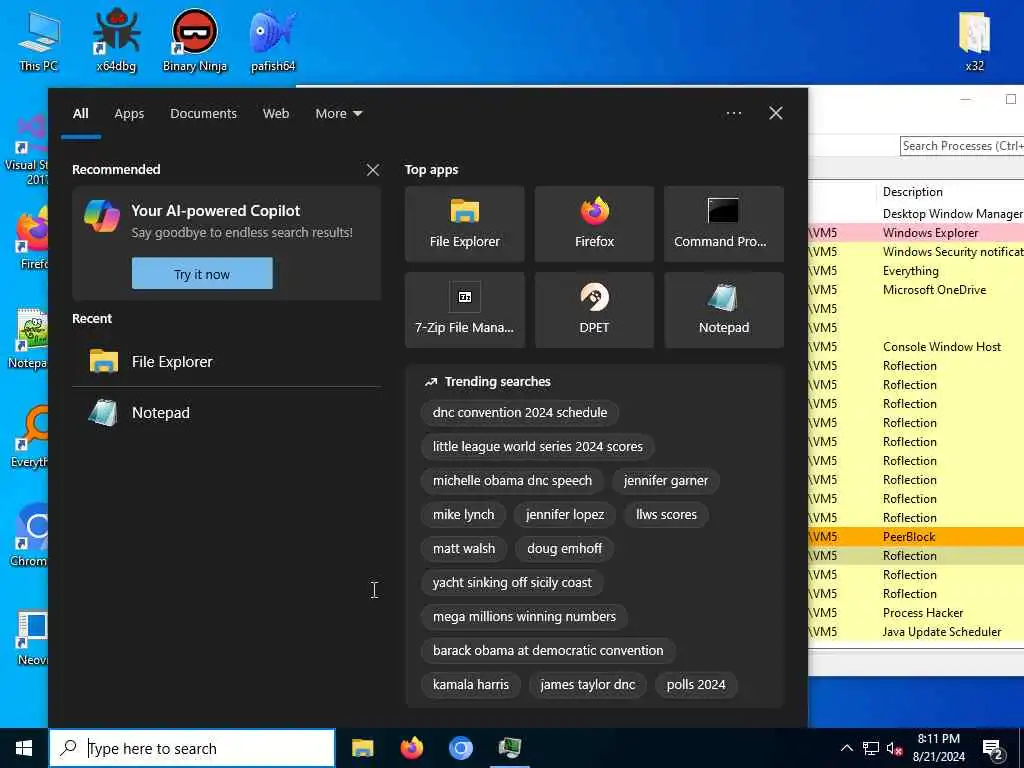Switch to the Apps search tab
Screen dimensions: 1024x768
click(x=129, y=114)
